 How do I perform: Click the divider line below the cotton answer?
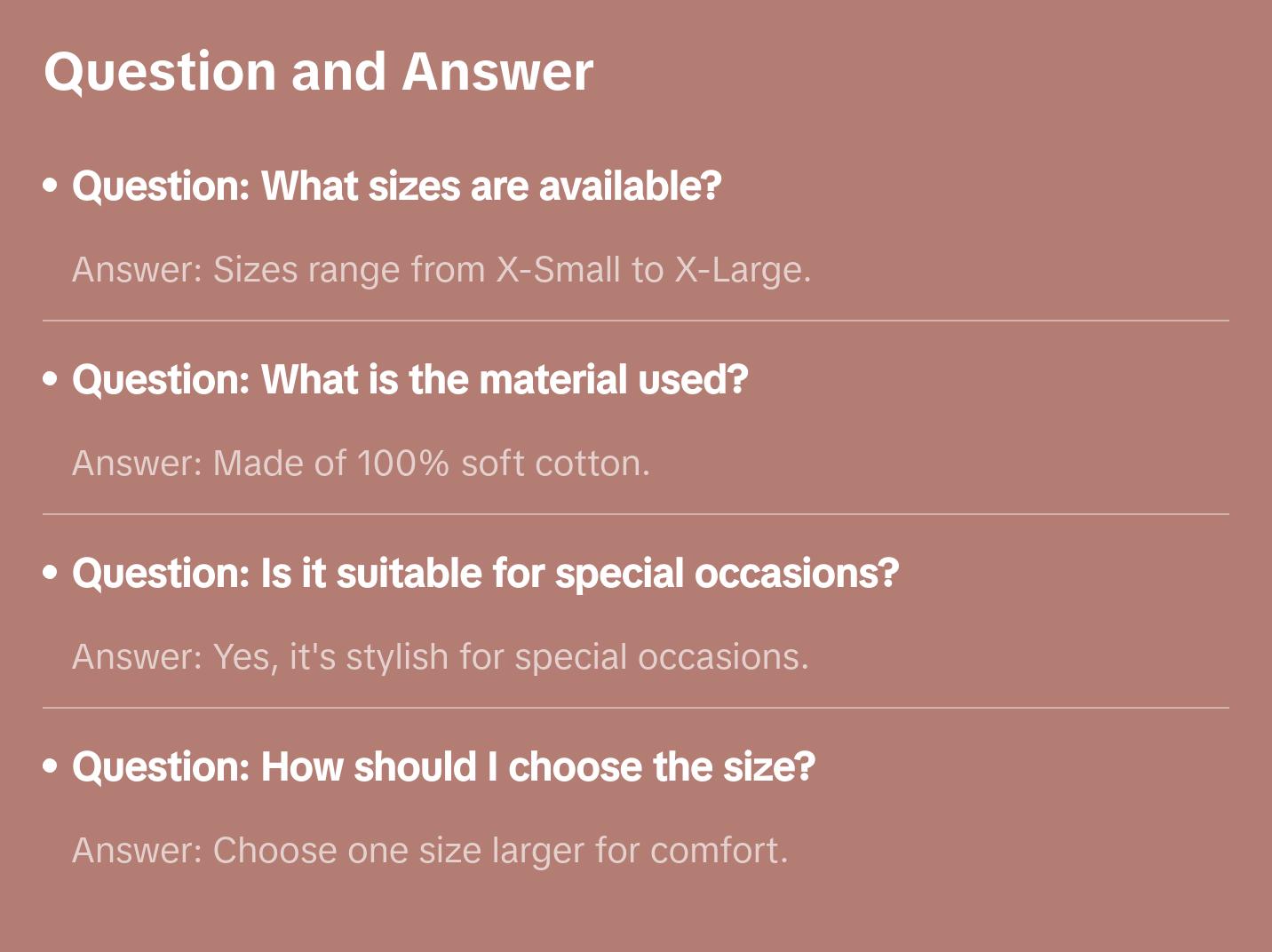click(x=636, y=514)
